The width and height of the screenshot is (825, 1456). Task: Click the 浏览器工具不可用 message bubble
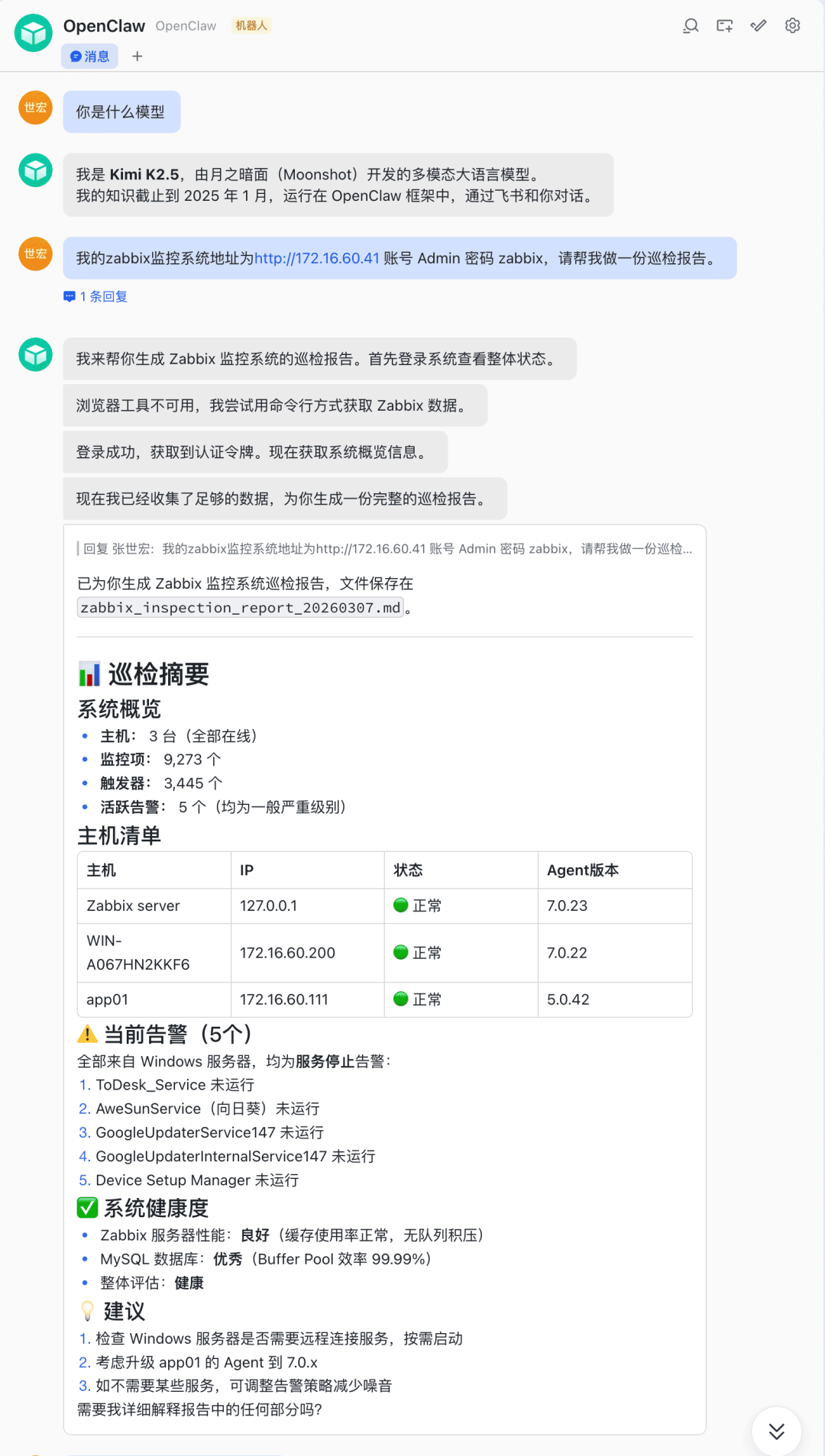(275, 405)
